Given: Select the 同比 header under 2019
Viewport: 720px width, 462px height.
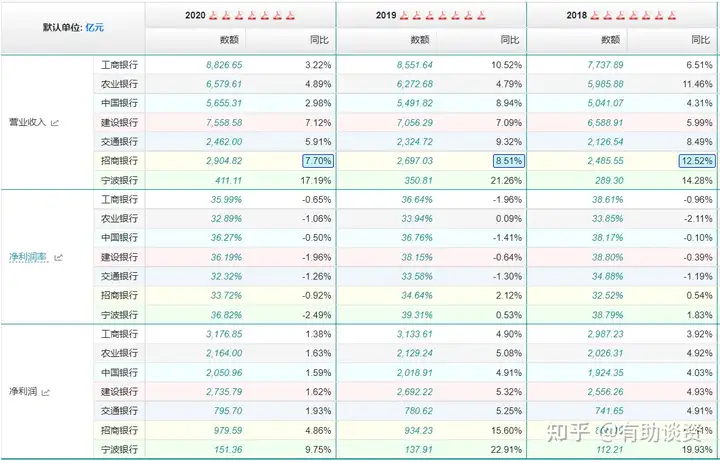Looking at the screenshot, I should point(510,40).
